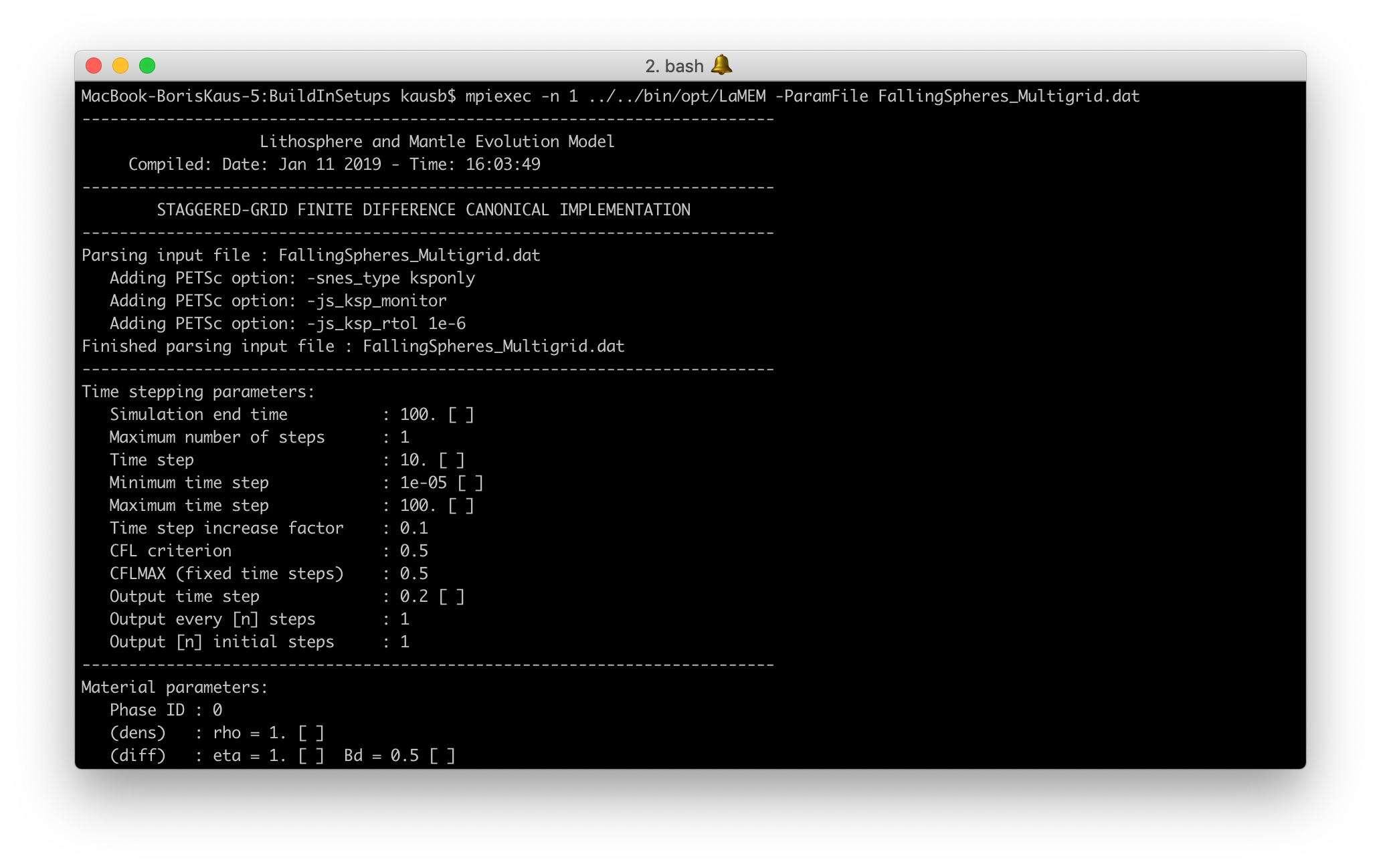Click the bell icon in title bar
The image size is (1381, 868).
tap(721, 65)
